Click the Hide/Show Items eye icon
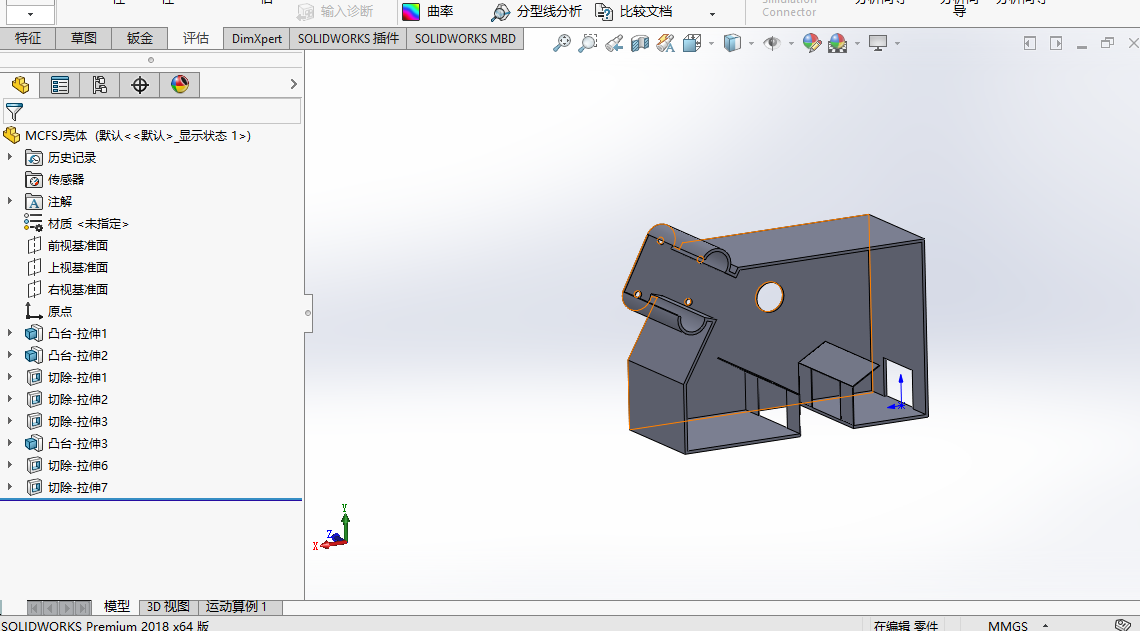This screenshot has height=631, width=1140. tap(771, 44)
